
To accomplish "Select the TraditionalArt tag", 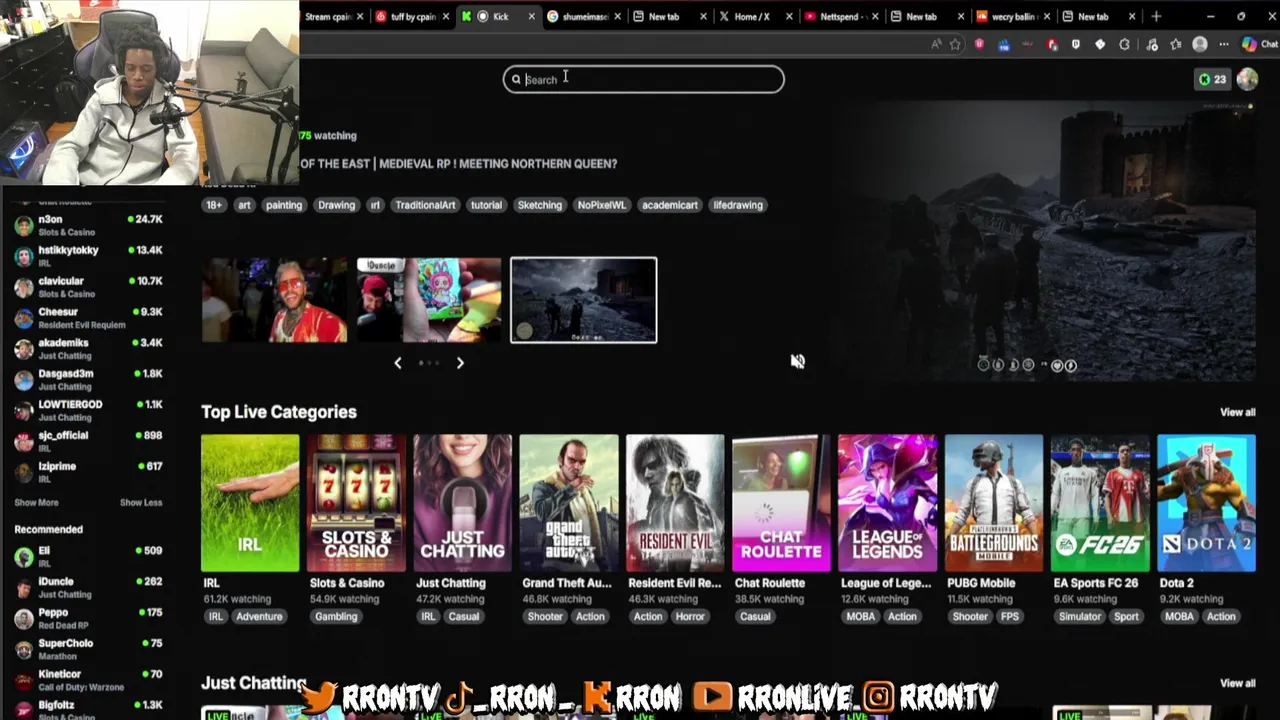I will click(425, 205).
